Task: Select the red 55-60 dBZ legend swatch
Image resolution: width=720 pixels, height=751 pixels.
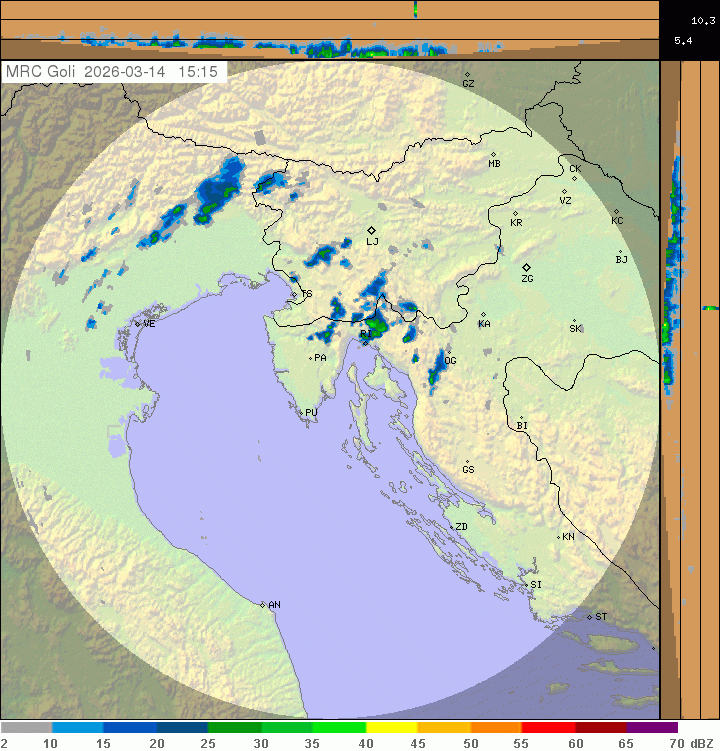Action: point(548,728)
